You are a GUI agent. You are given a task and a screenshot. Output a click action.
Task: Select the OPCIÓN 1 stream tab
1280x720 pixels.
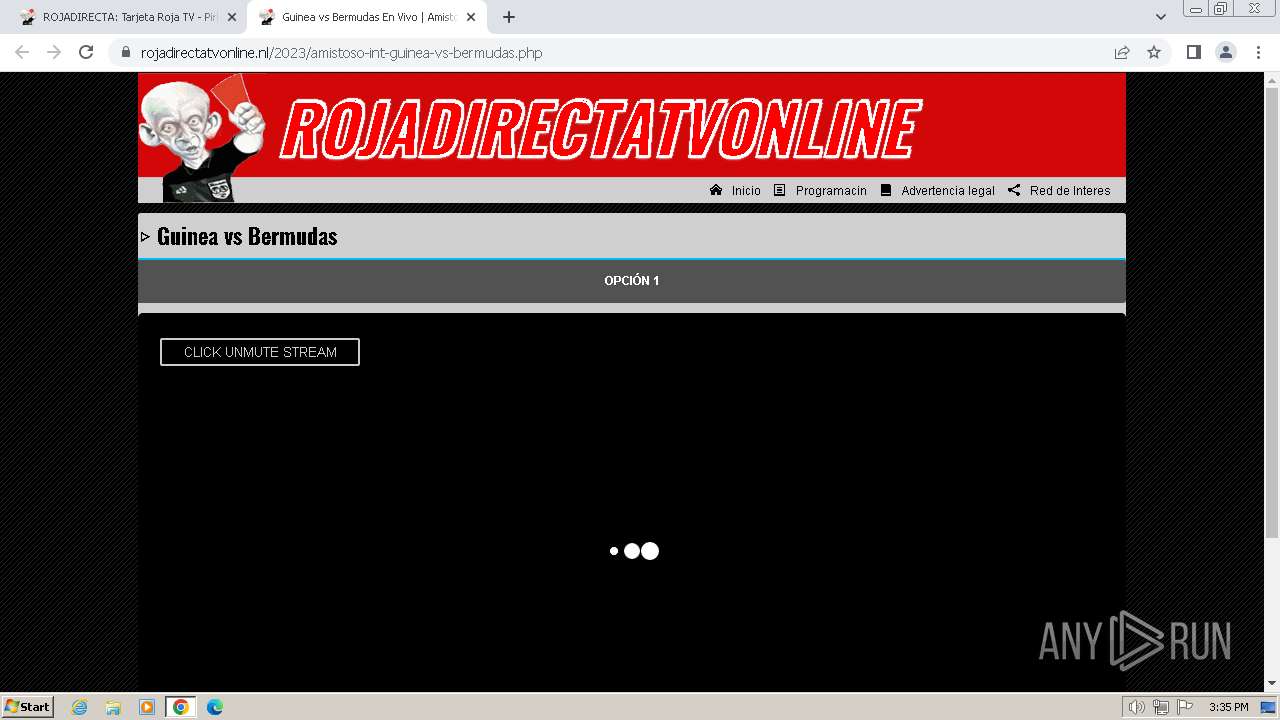point(632,281)
